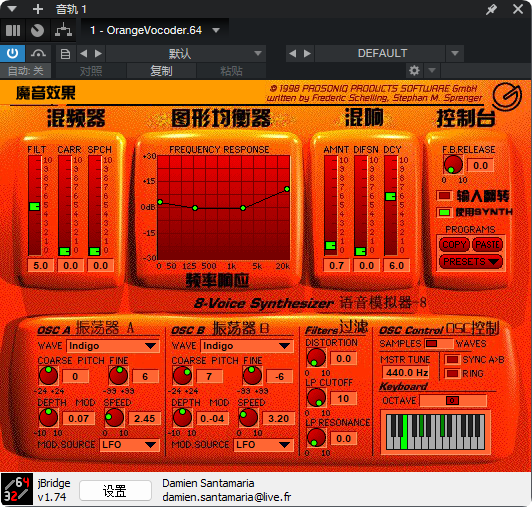
Task: Open OSC A MOD.SOURCE LFO dropdown
Action: point(129,445)
